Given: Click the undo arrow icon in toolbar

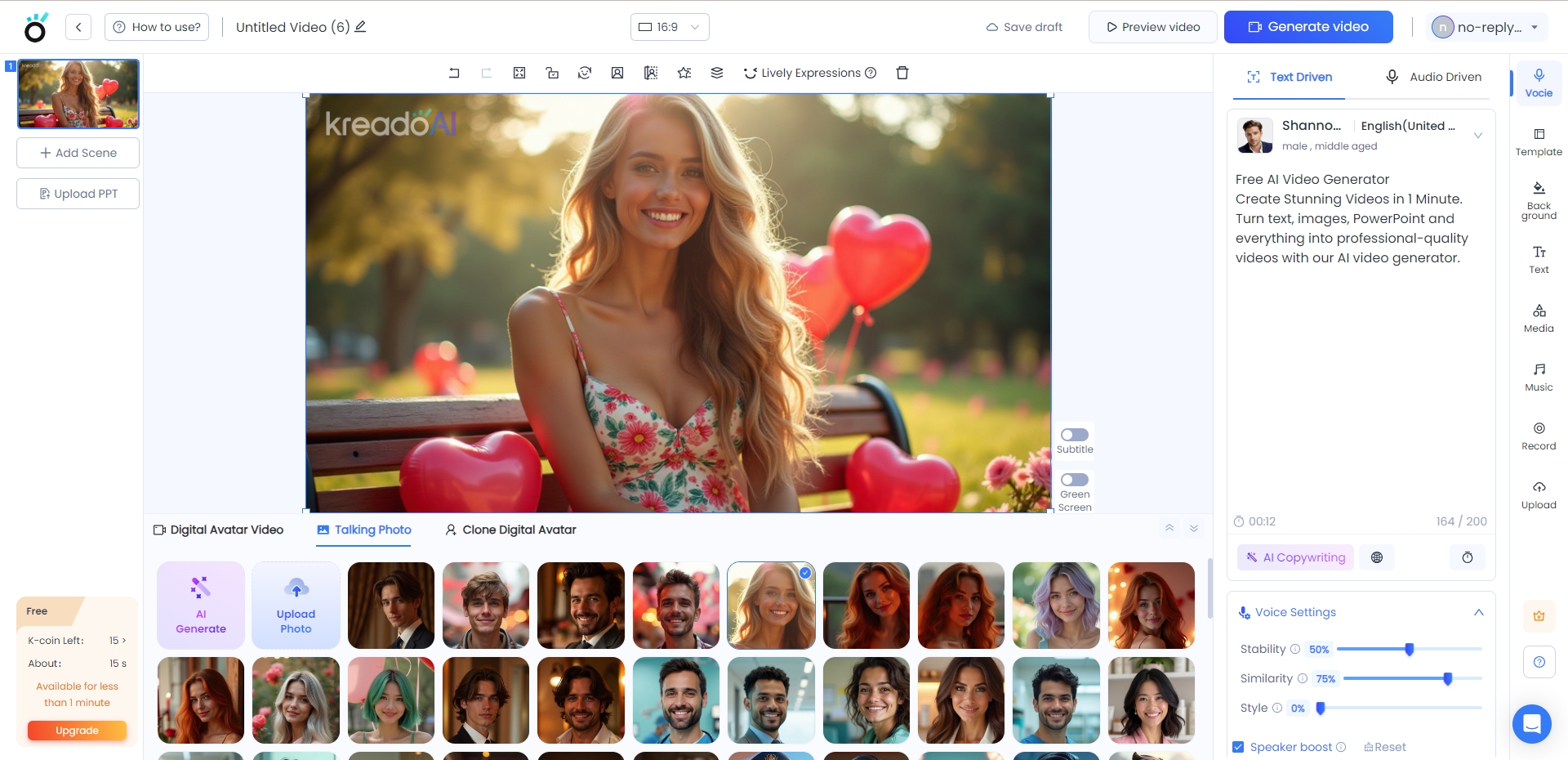Looking at the screenshot, I should (454, 73).
